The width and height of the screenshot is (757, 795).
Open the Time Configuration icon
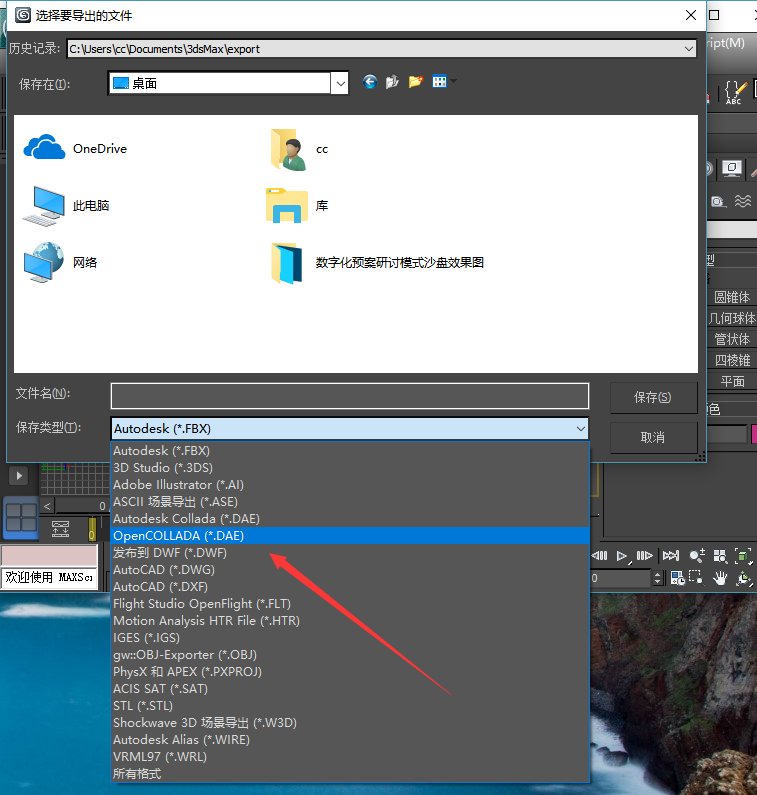(677, 578)
